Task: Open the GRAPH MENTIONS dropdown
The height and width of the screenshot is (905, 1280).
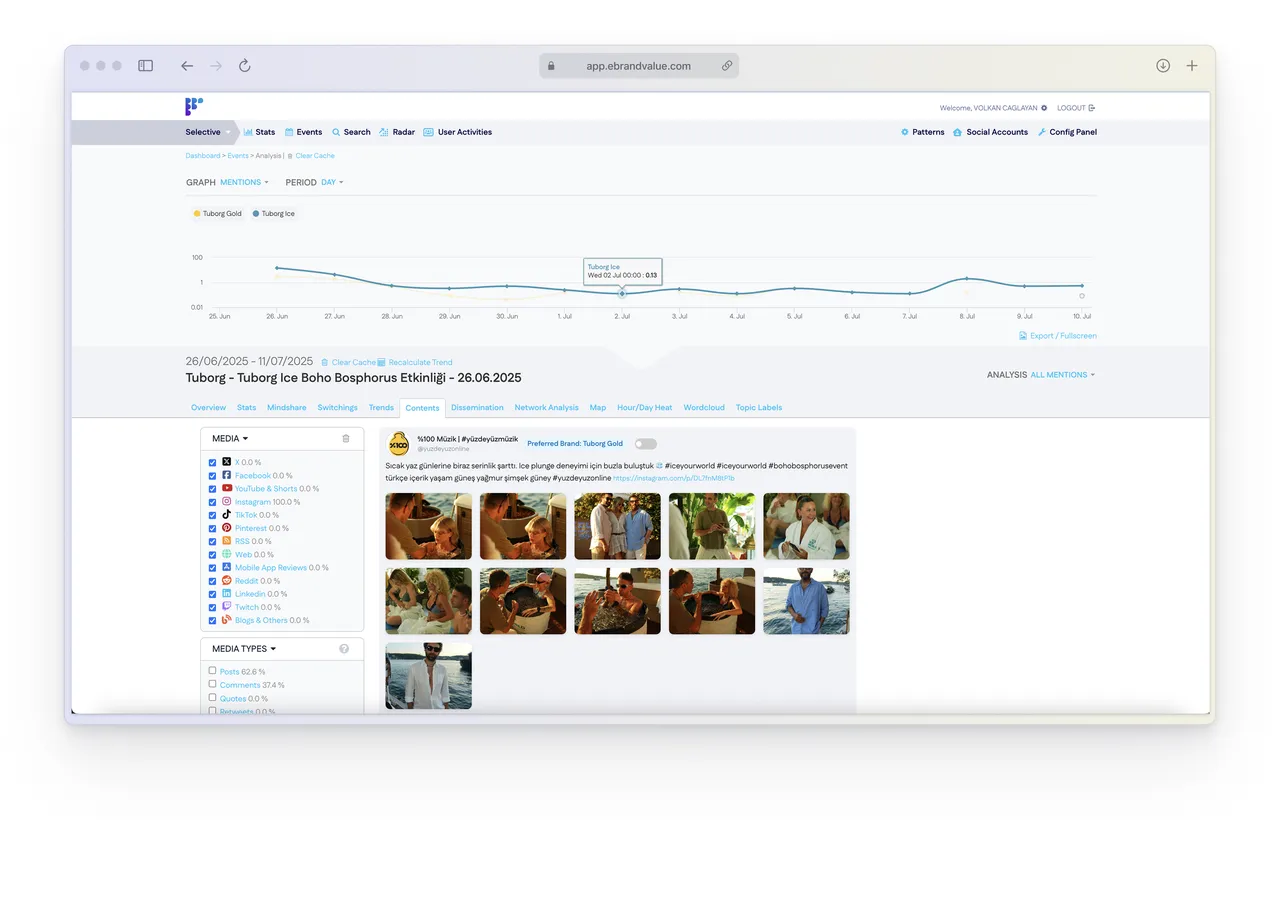Action: pyautogui.click(x=244, y=182)
